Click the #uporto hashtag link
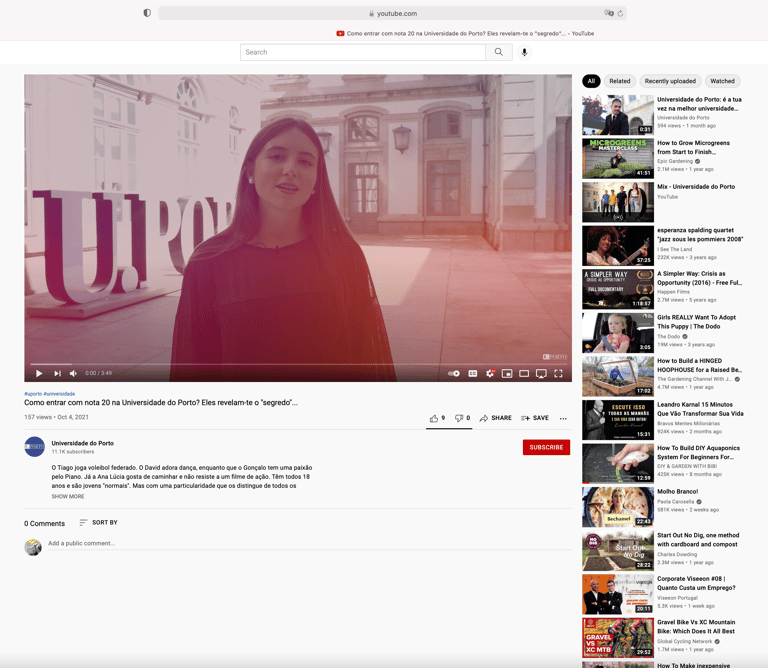Viewport: 768px width, 668px height. click(x=33, y=394)
